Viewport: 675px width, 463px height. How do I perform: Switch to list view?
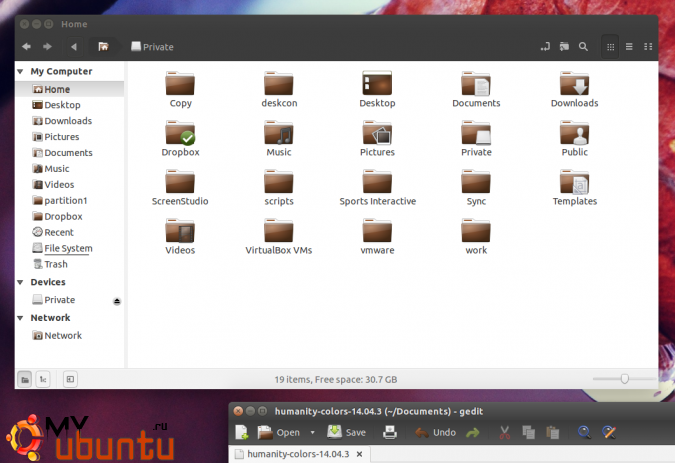click(x=629, y=46)
